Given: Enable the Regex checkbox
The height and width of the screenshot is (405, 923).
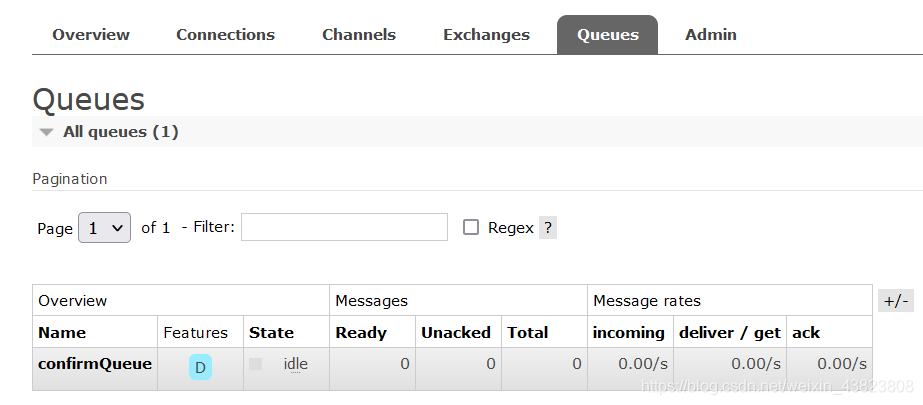Looking at the screenshot, I should coord(471,227).
